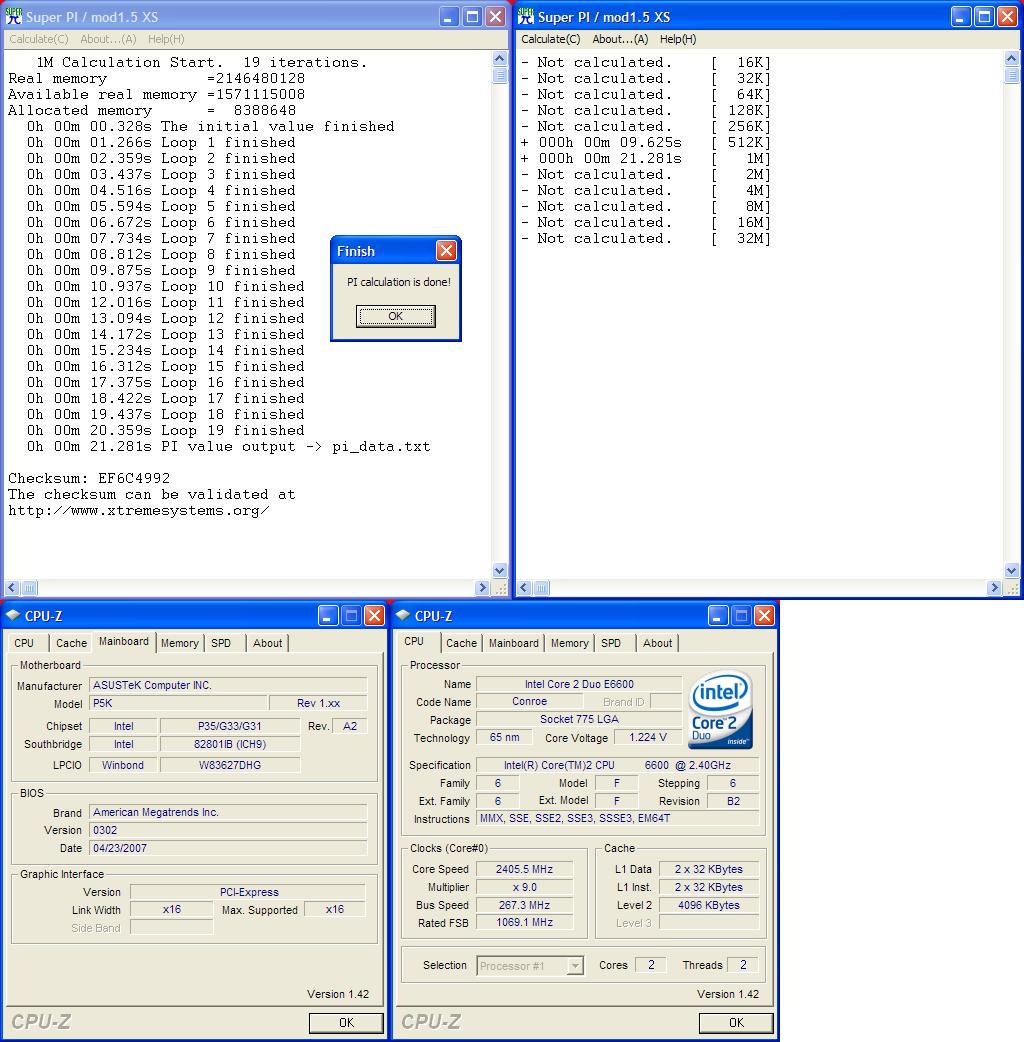Click scroll-left arrow in right Super PI window
Image resolution: width=1024 pixels, height=1042 pixels.
(x=524, y=587)
